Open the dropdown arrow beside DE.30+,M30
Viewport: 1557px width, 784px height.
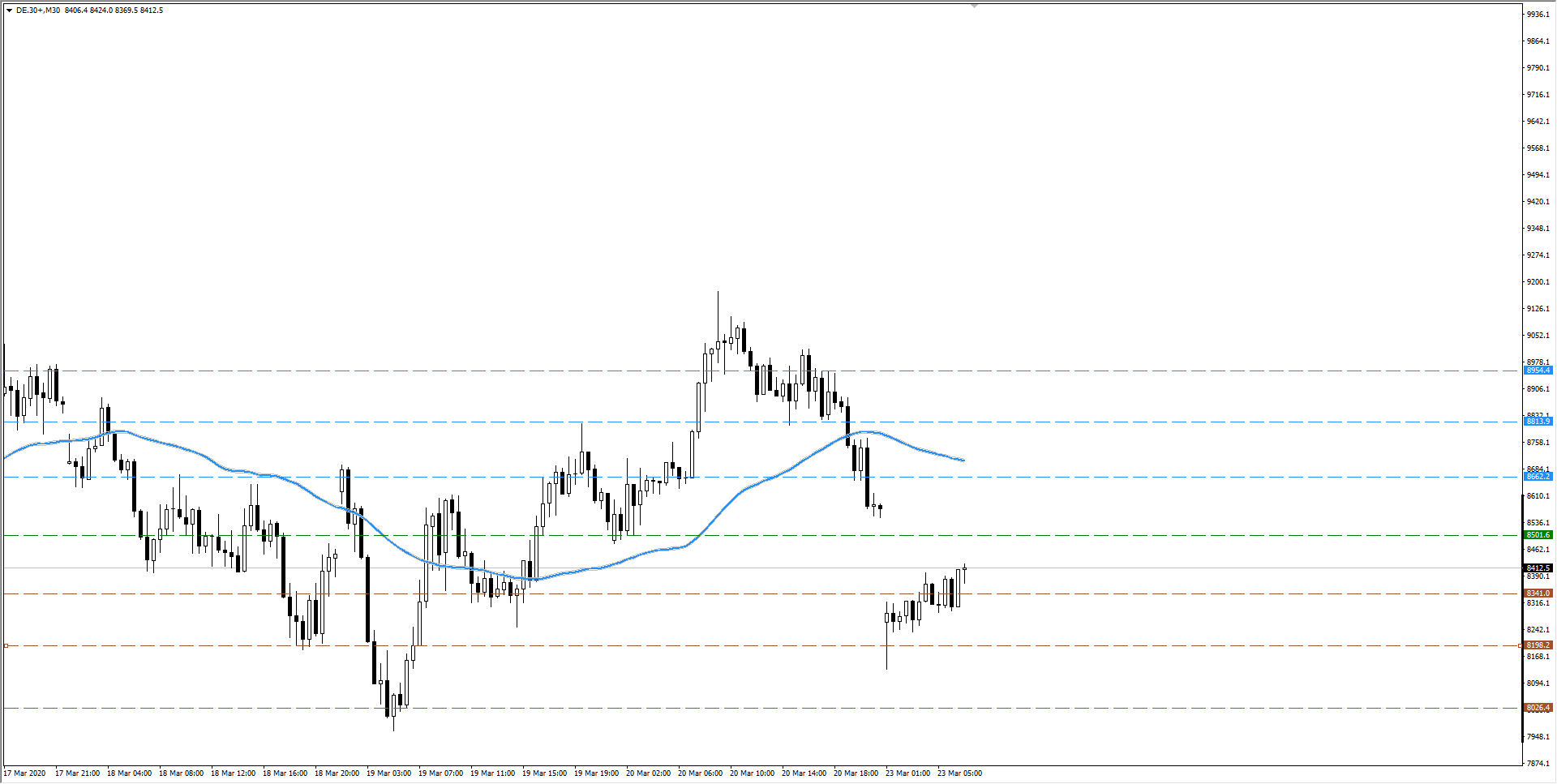pos(9,11)
